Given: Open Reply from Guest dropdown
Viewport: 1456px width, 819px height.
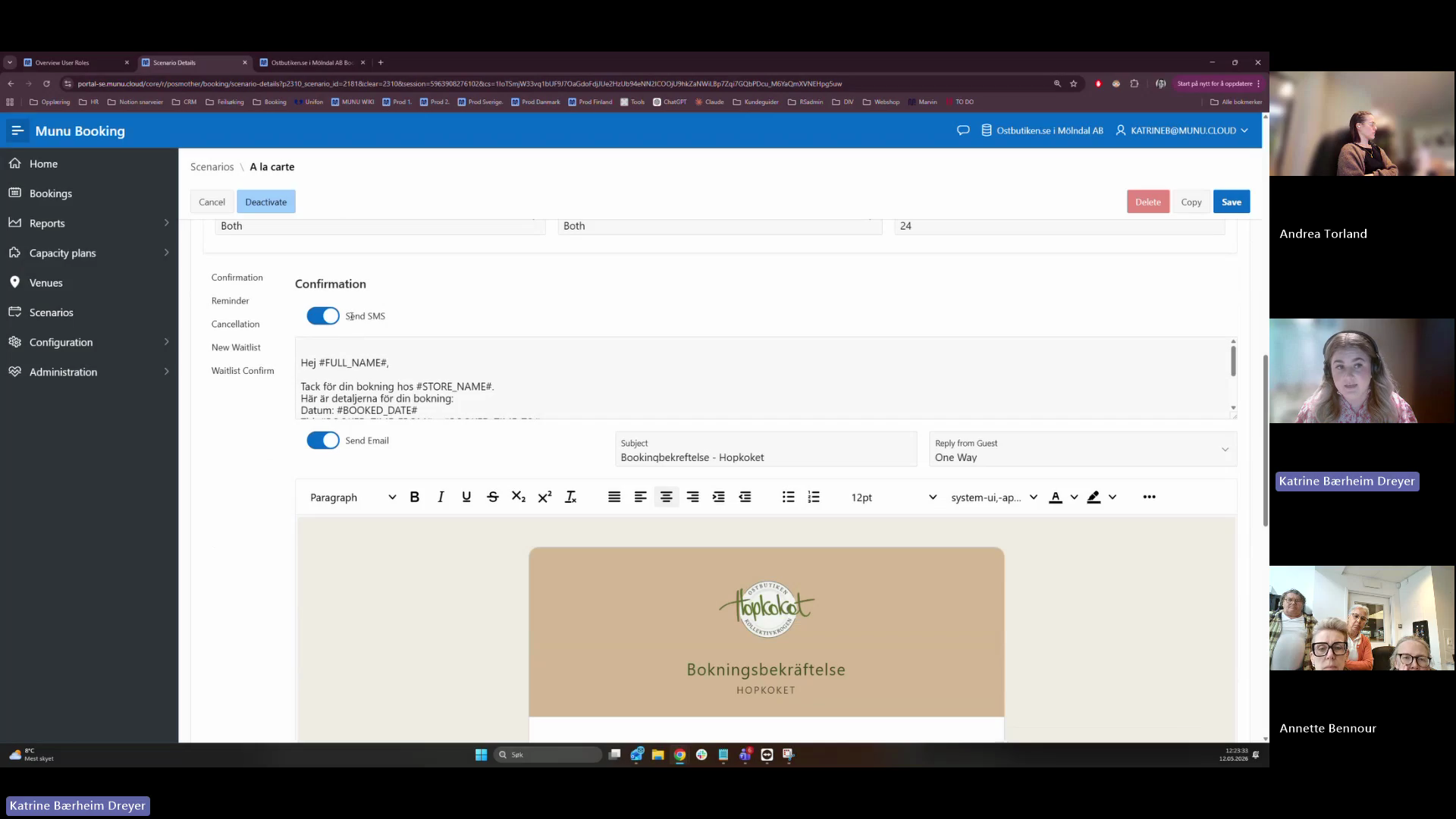Looking at the screenshot, I should coord(1083,450).
